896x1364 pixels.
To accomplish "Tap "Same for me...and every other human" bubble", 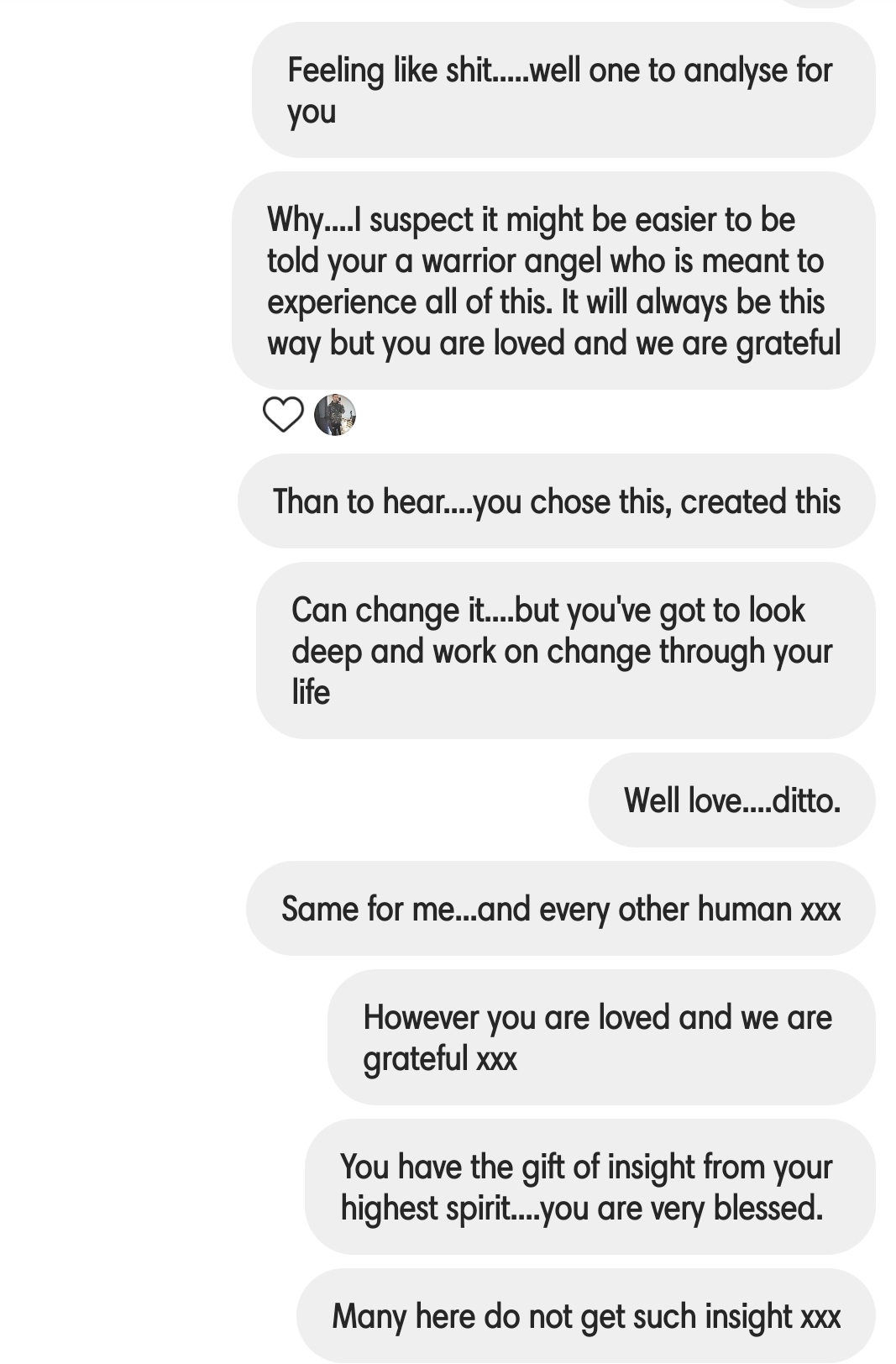I will pos(560,909).
